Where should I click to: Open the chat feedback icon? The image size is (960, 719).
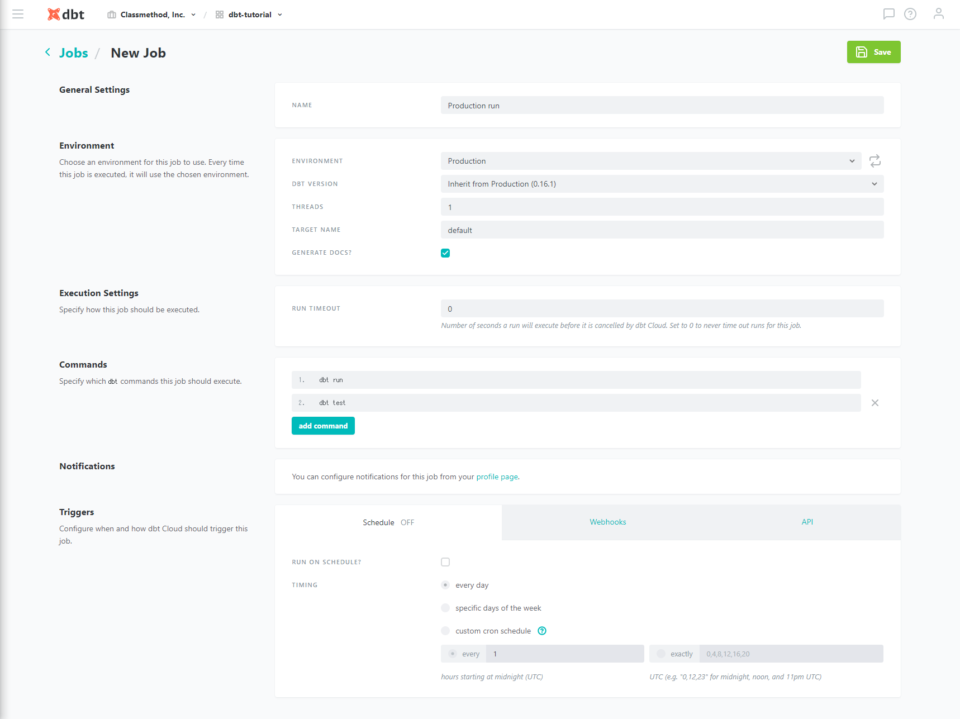(x=888, y=14)
